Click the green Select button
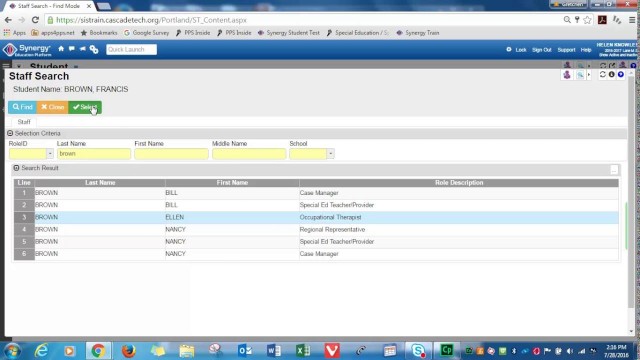The image size is (640, 360). coord(85,107)
